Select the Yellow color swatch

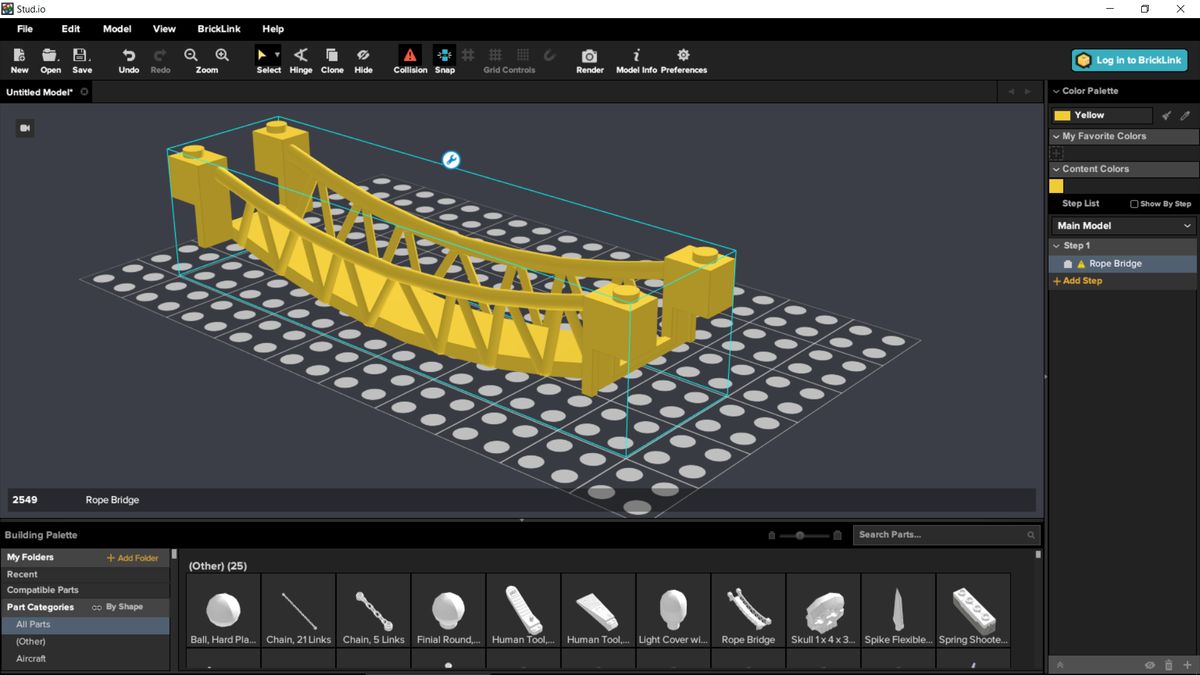point(1062,115)
